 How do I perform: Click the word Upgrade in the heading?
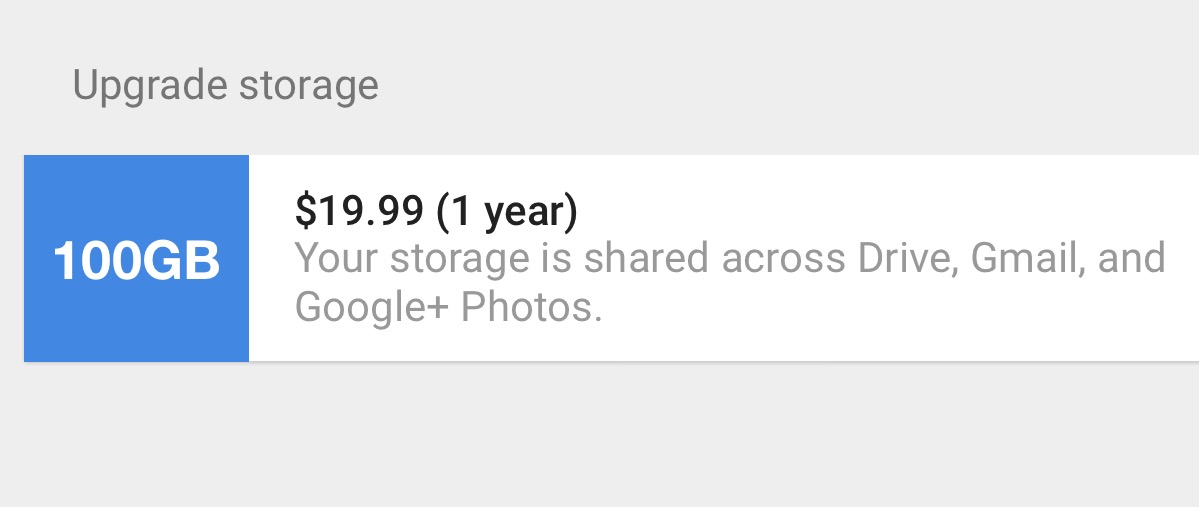click(150, 86)
